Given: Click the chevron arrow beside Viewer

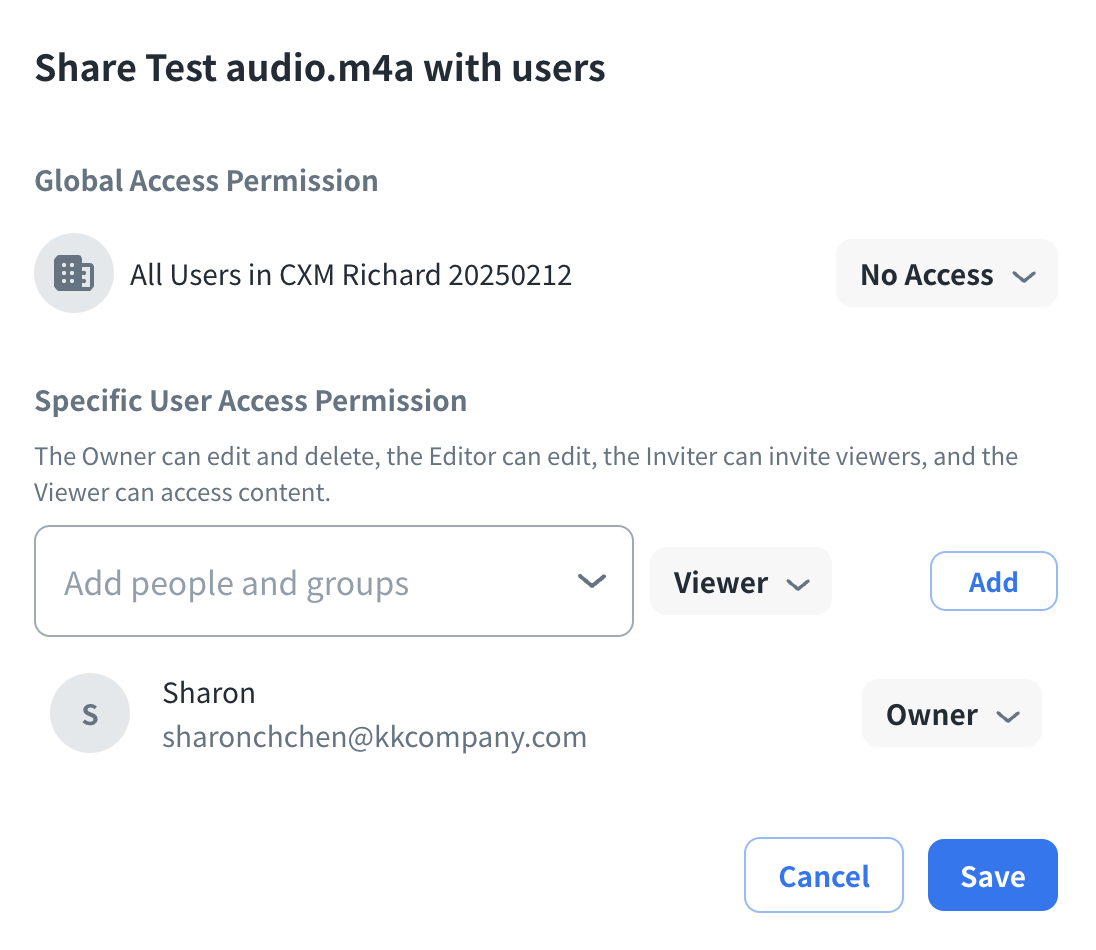Looking at the screenshot, I should pos(797,584).
